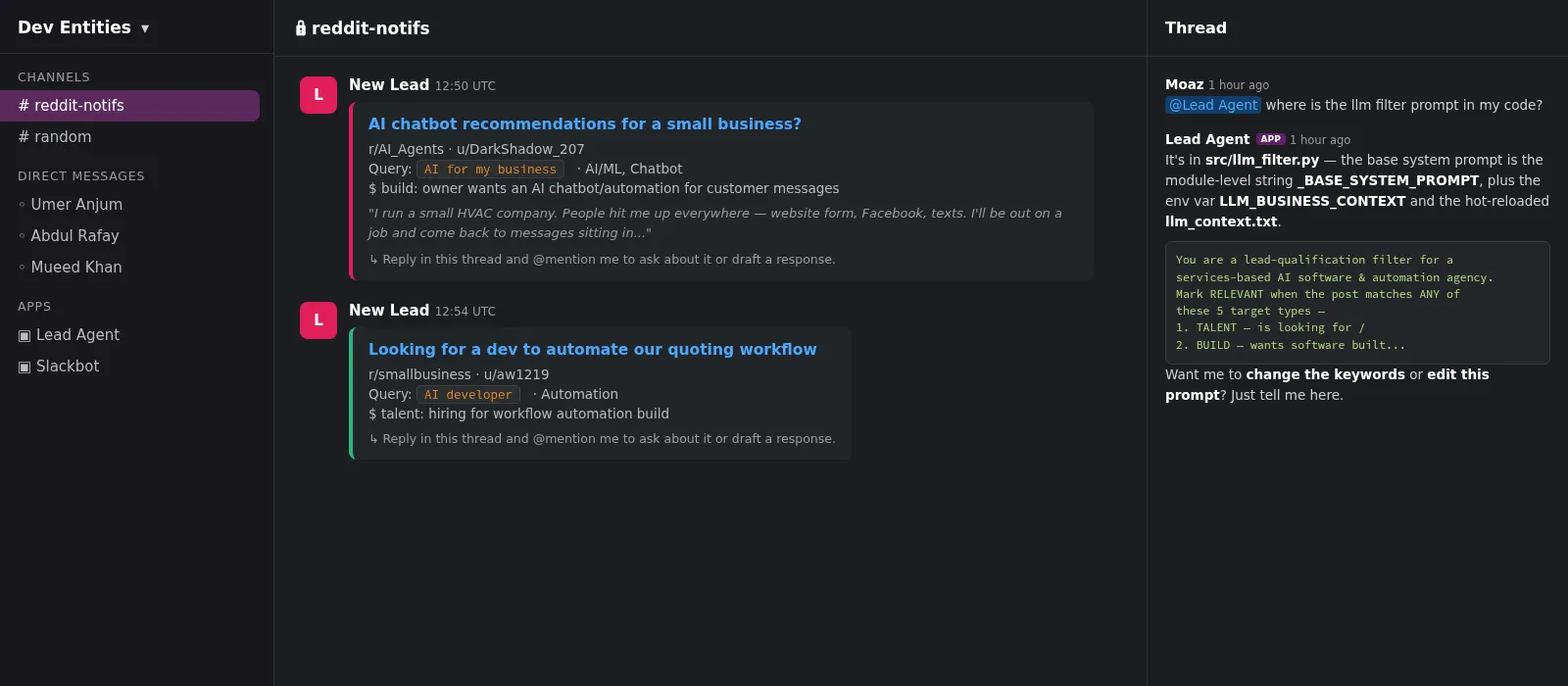Click the lock icon beside reddit-notifs header
The image size is (1568, 686).
pyautogui.click(x=301, y=28)
